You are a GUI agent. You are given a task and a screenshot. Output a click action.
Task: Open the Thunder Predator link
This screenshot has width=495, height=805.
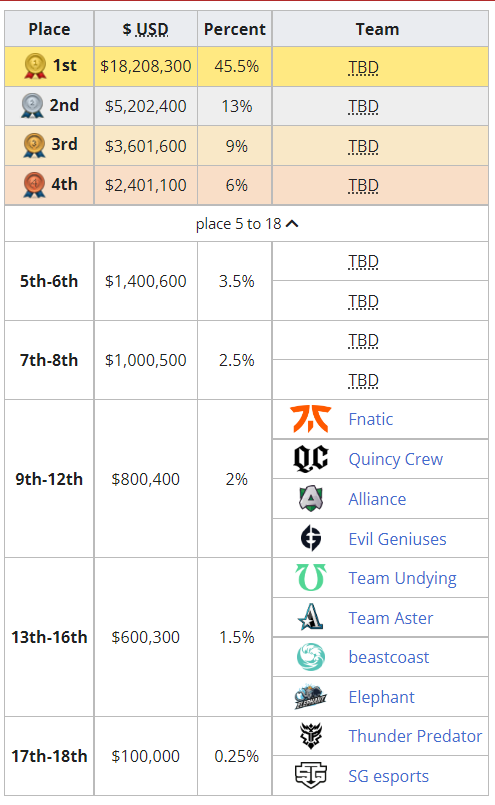(415, 736)
